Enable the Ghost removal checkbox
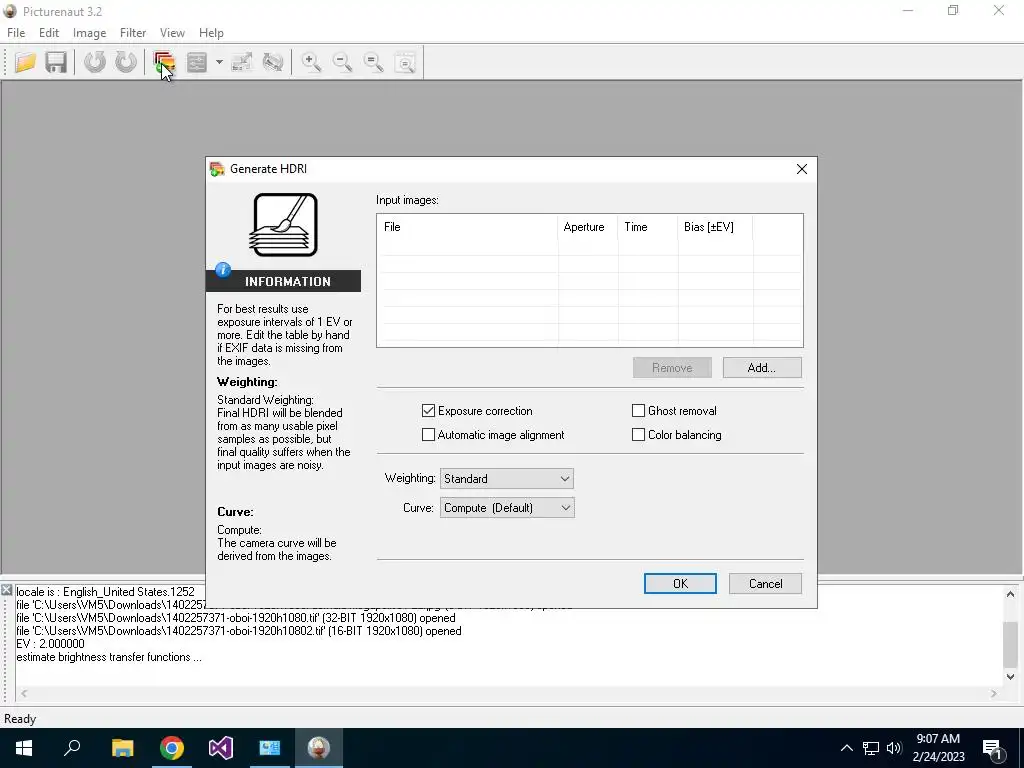Viewport: 1024px width, 768px height. coord(639,411)
